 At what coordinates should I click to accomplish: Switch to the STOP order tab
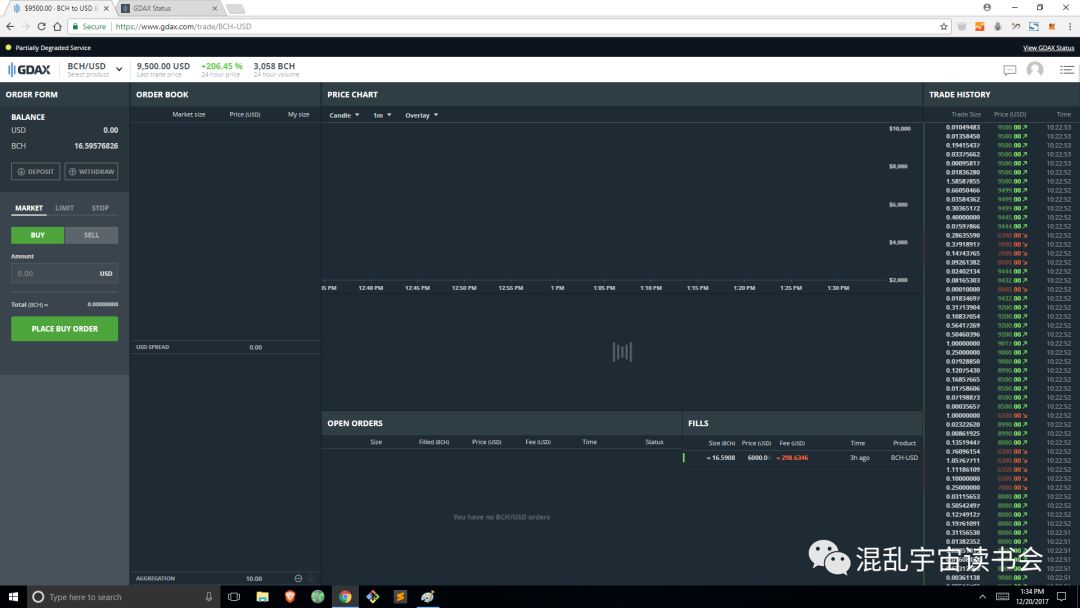point(101,208)
